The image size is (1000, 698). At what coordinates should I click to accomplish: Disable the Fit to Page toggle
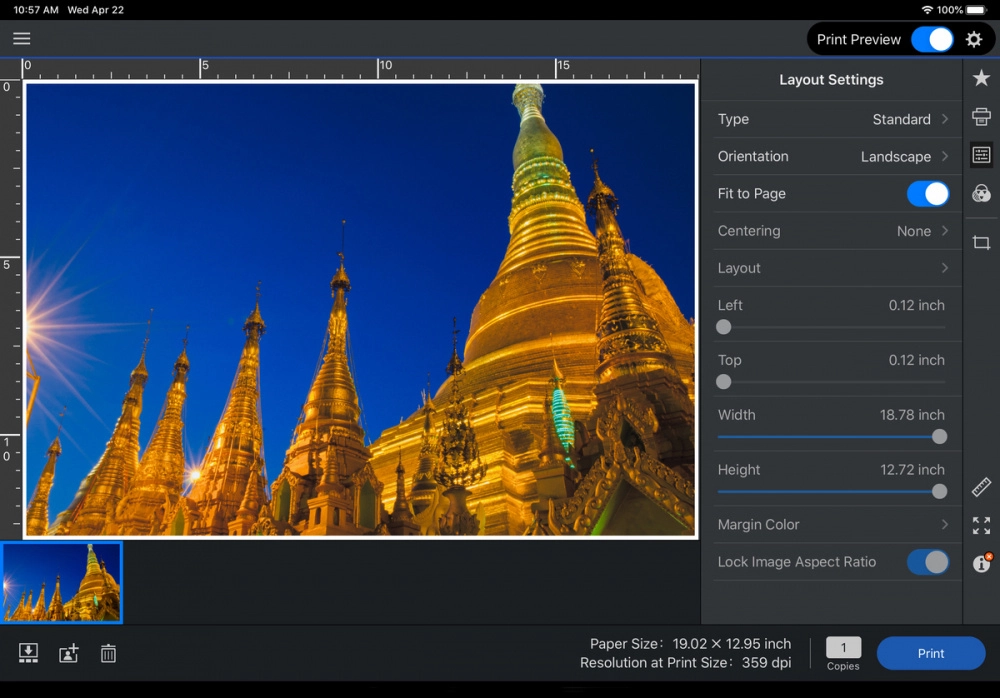(x=927, y=194)
